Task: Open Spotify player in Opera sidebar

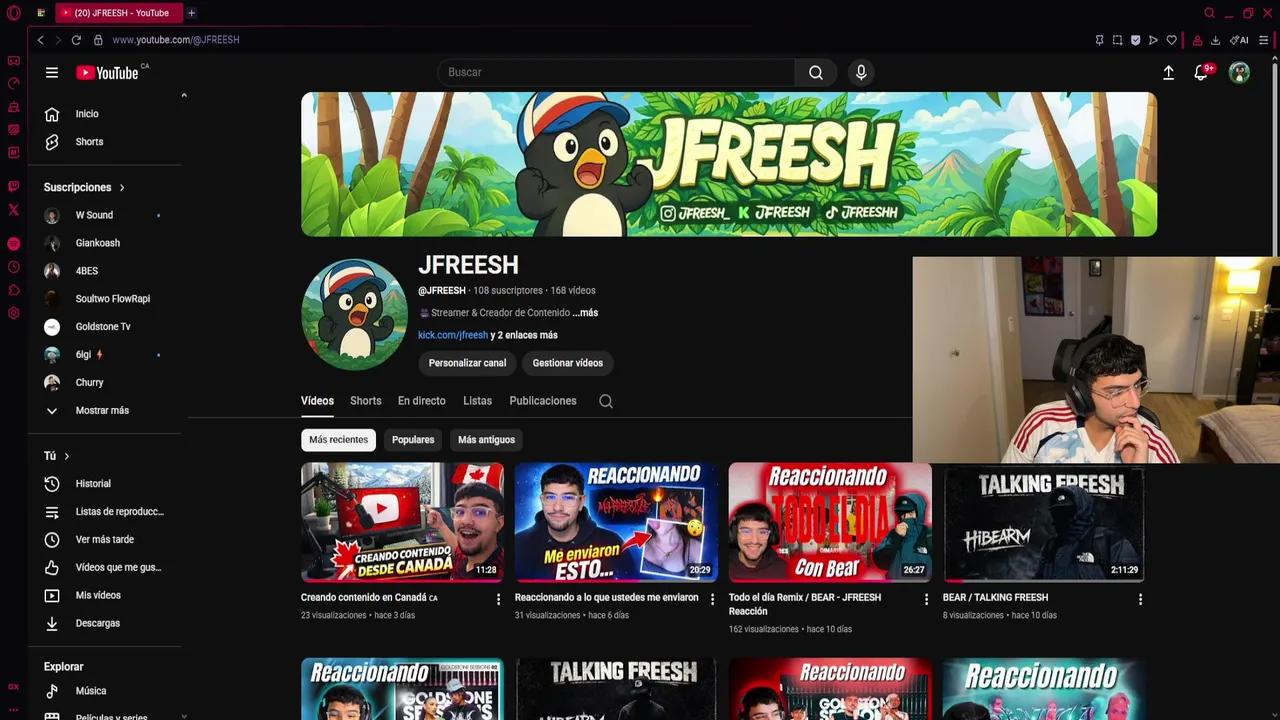Action: 14,244
